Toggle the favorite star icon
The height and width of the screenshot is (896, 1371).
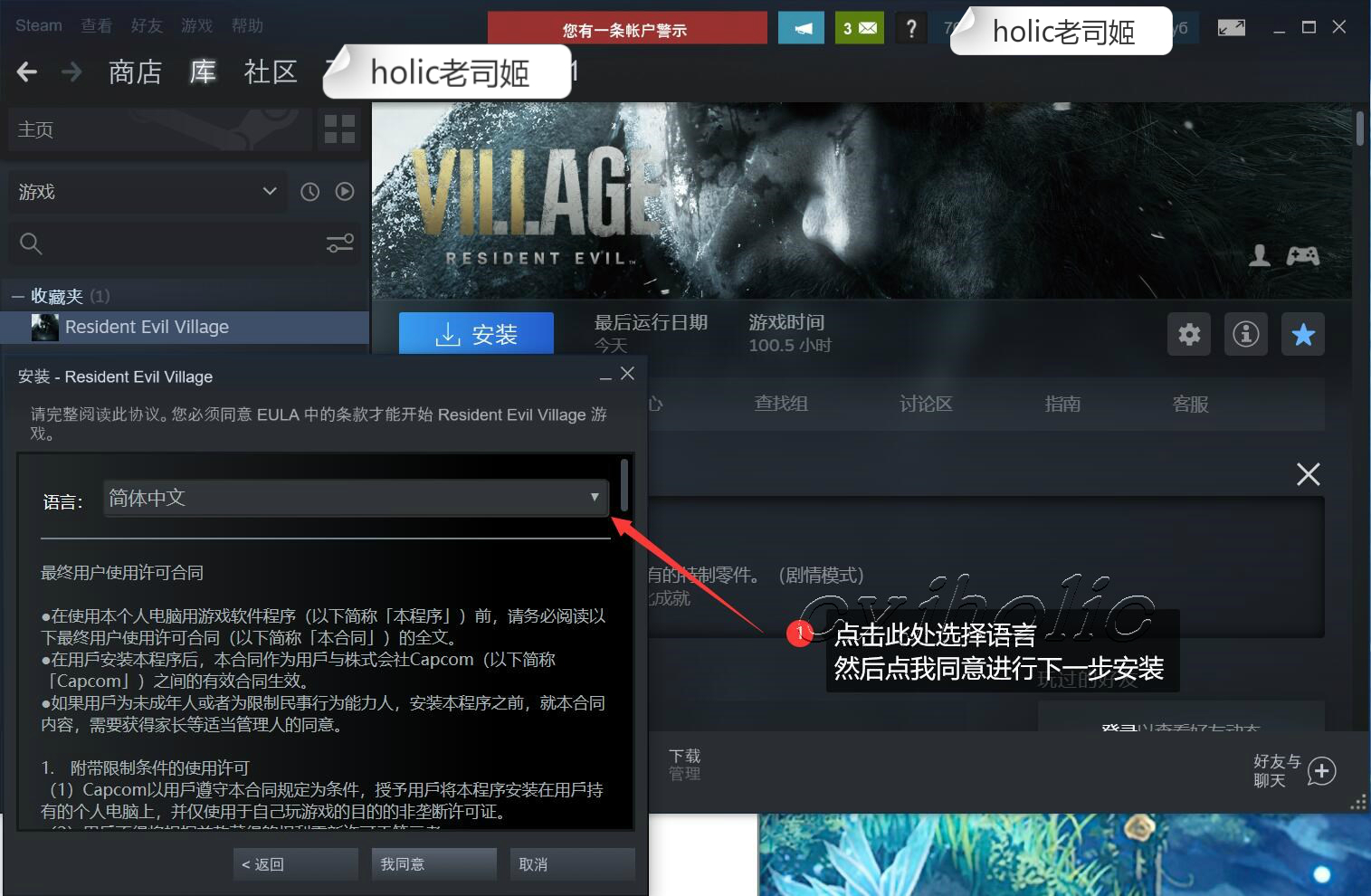click(x=1302, y=335)
